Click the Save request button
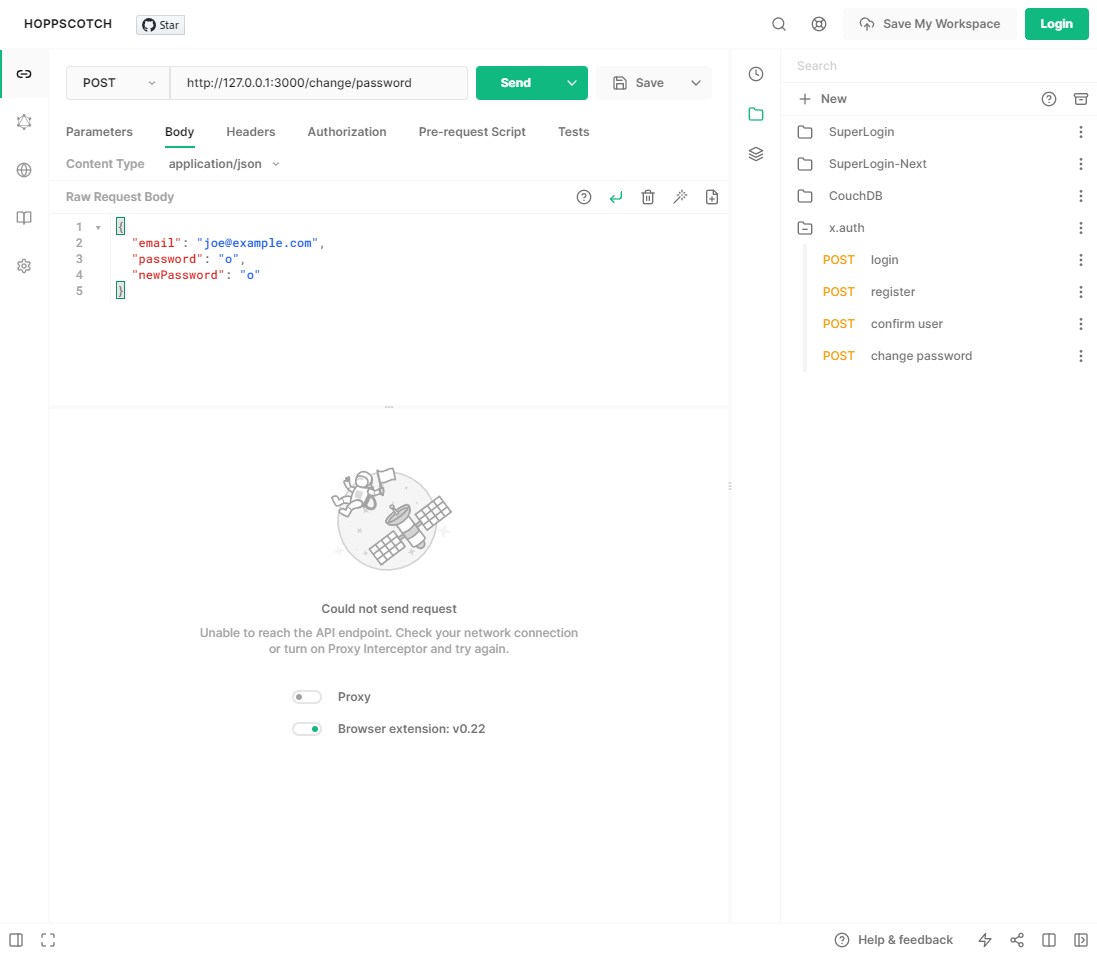 pos(638,83)
